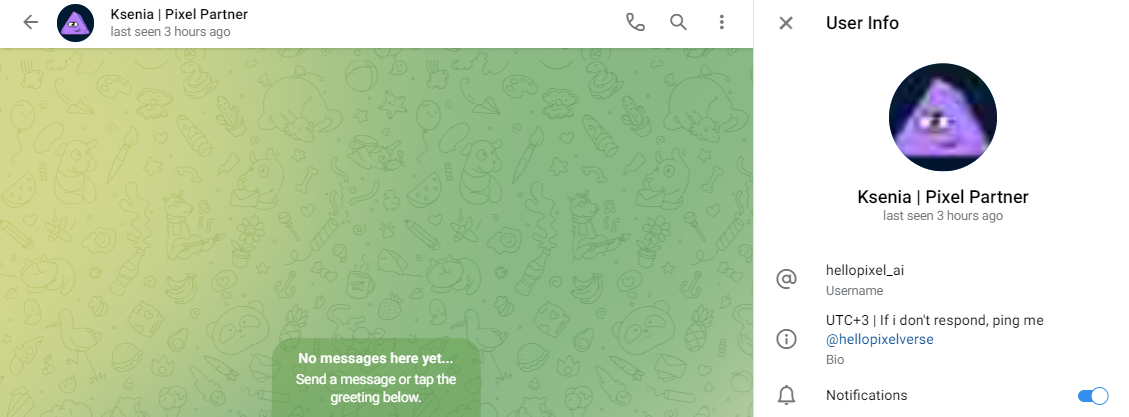Image resolution: width=1129 pixels, height=417 pixels.
Task: Click the User Info panel title
Action: pyautogui.click(x=862, y=23)
